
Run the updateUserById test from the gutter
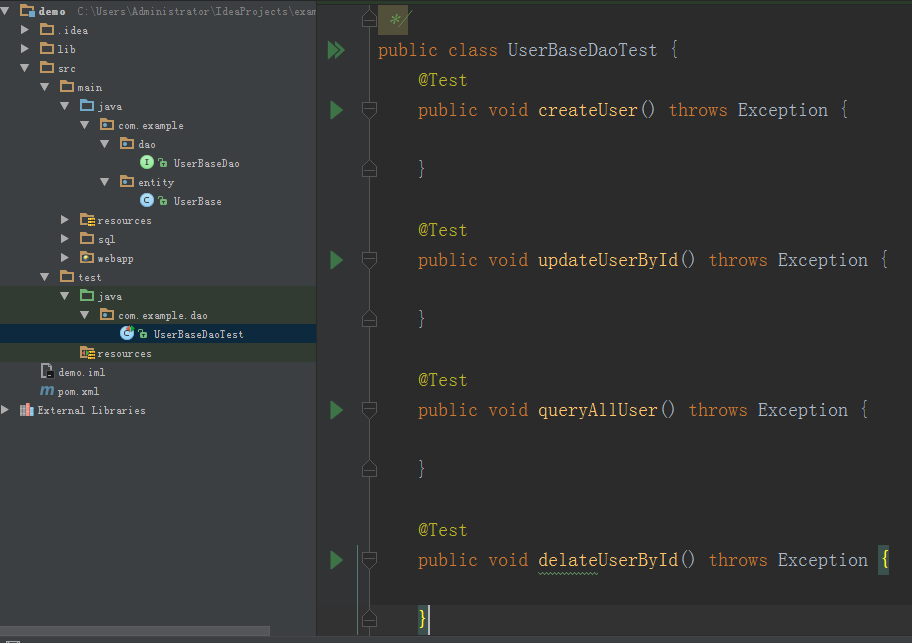click(x=336, y=260)
